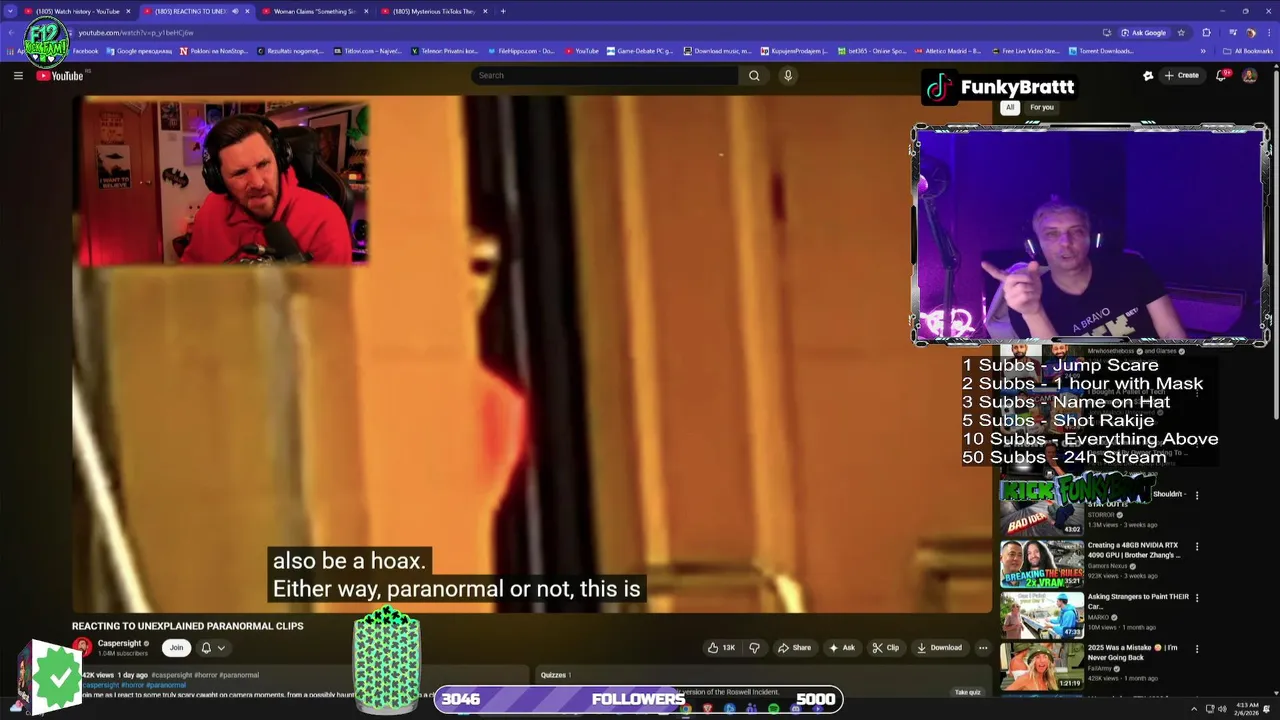Viewport: 1280px width, 720px height.
Task: Switch to Woman Claims Something browser tab
Action: pos(314,11)
